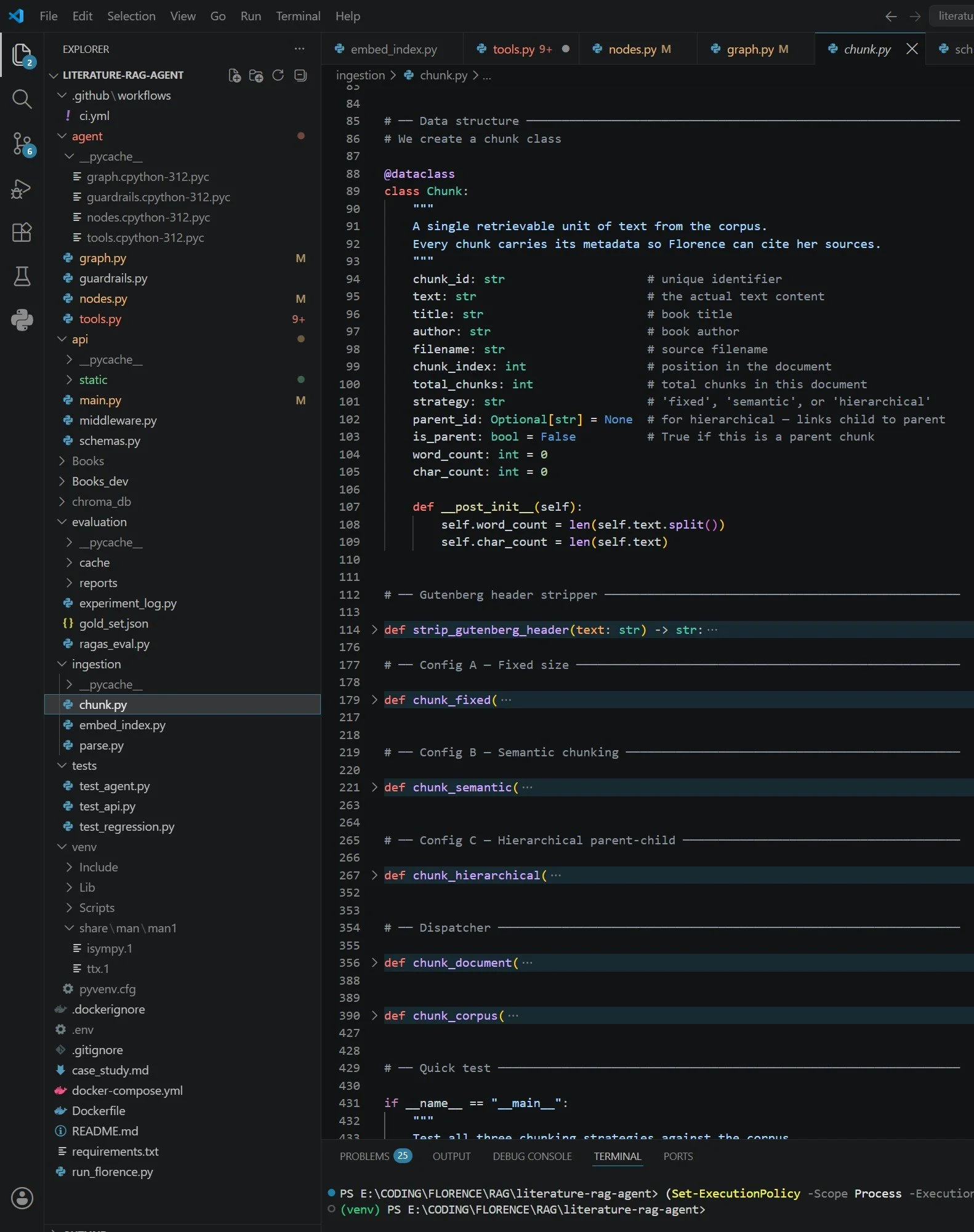Screen dimensions: 974x1232
Task: Click chunk.py in the breadcrumb path
Action: click(x=443, y=75)
